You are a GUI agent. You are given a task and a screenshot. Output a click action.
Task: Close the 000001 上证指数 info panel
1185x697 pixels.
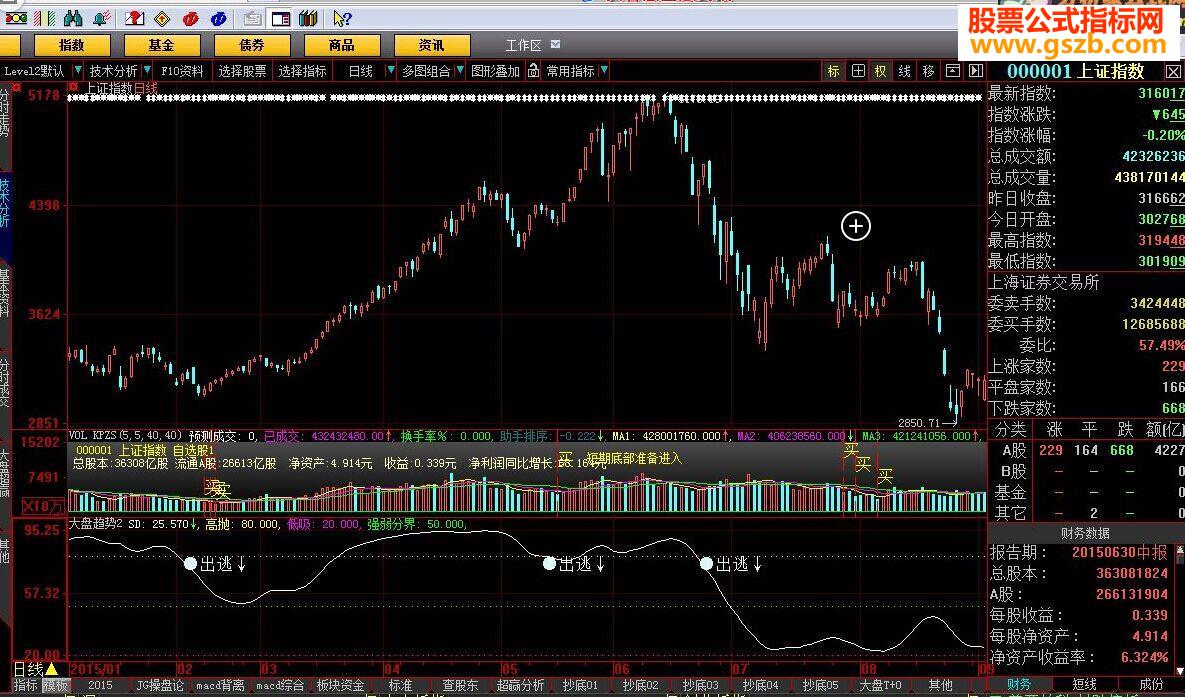(1172, 72)
